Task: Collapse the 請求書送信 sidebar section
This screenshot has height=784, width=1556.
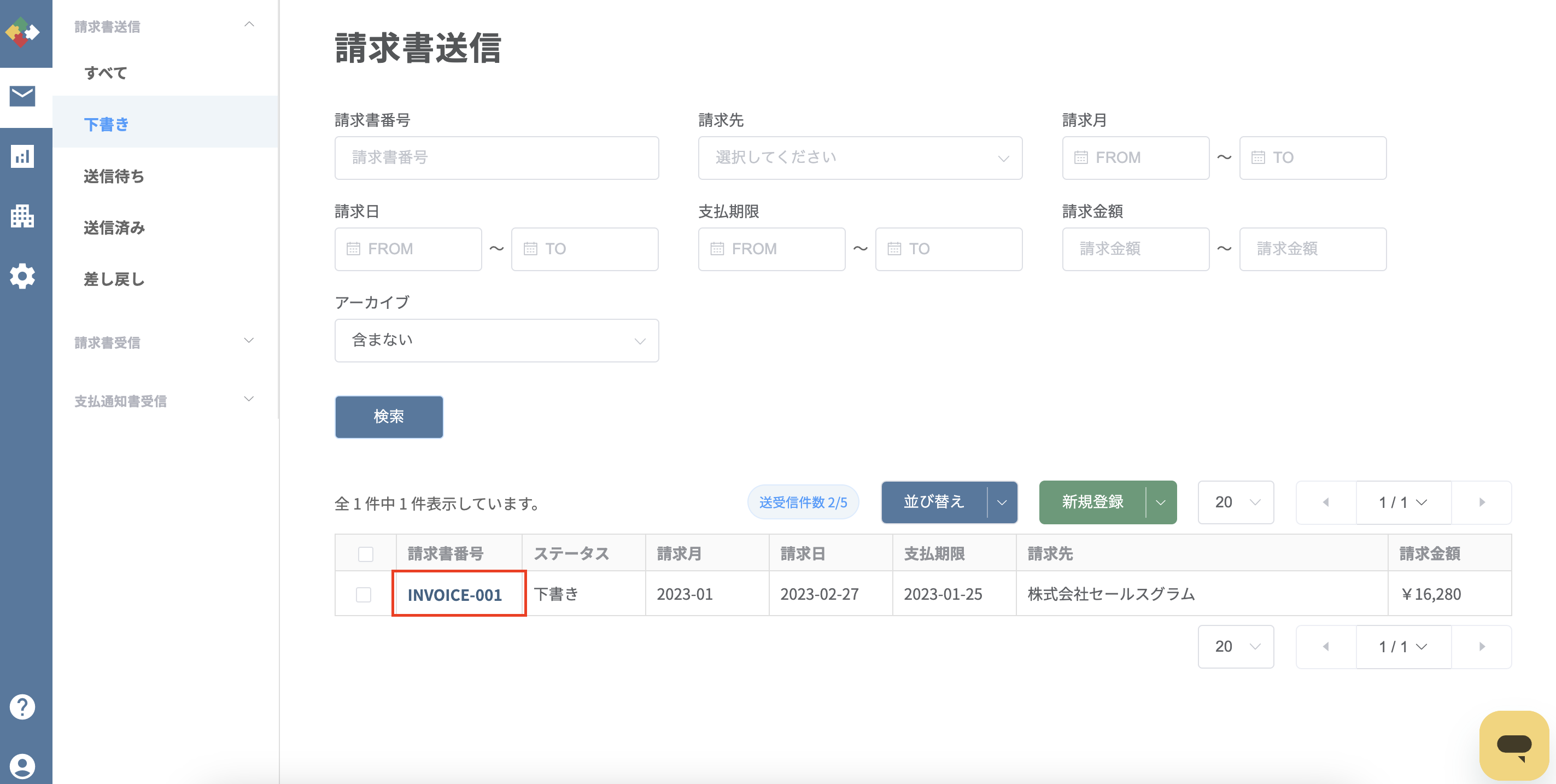Action: (249, 25)
